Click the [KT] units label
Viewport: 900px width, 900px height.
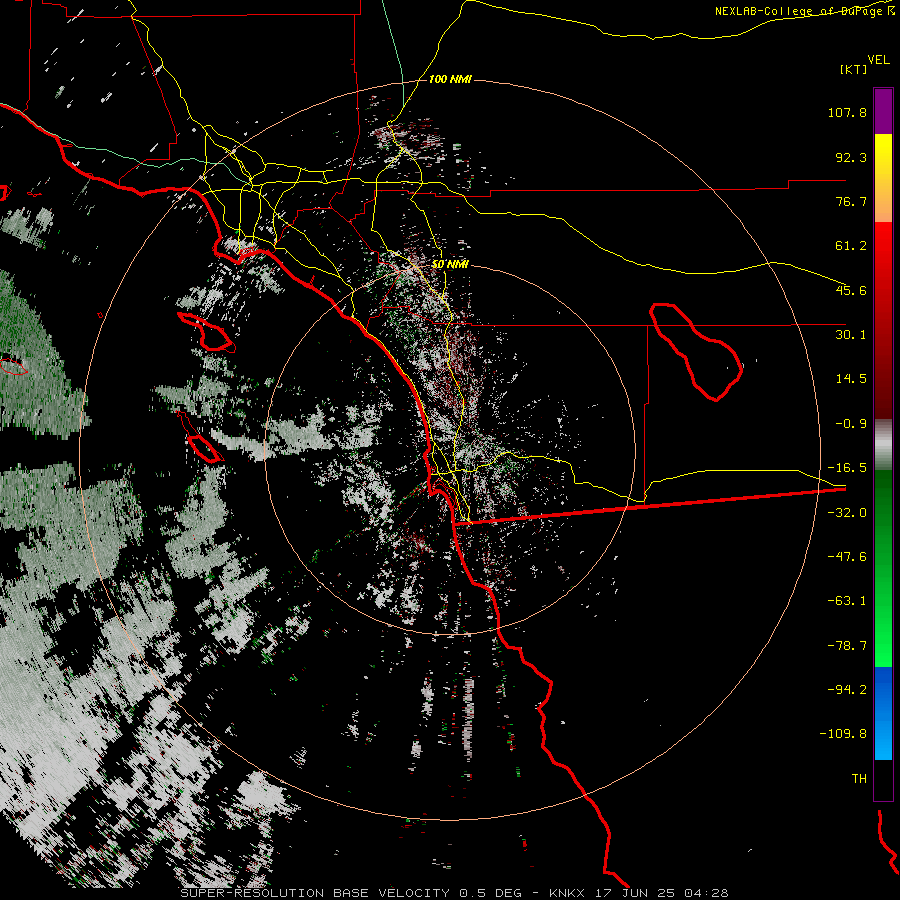[853, 69]
